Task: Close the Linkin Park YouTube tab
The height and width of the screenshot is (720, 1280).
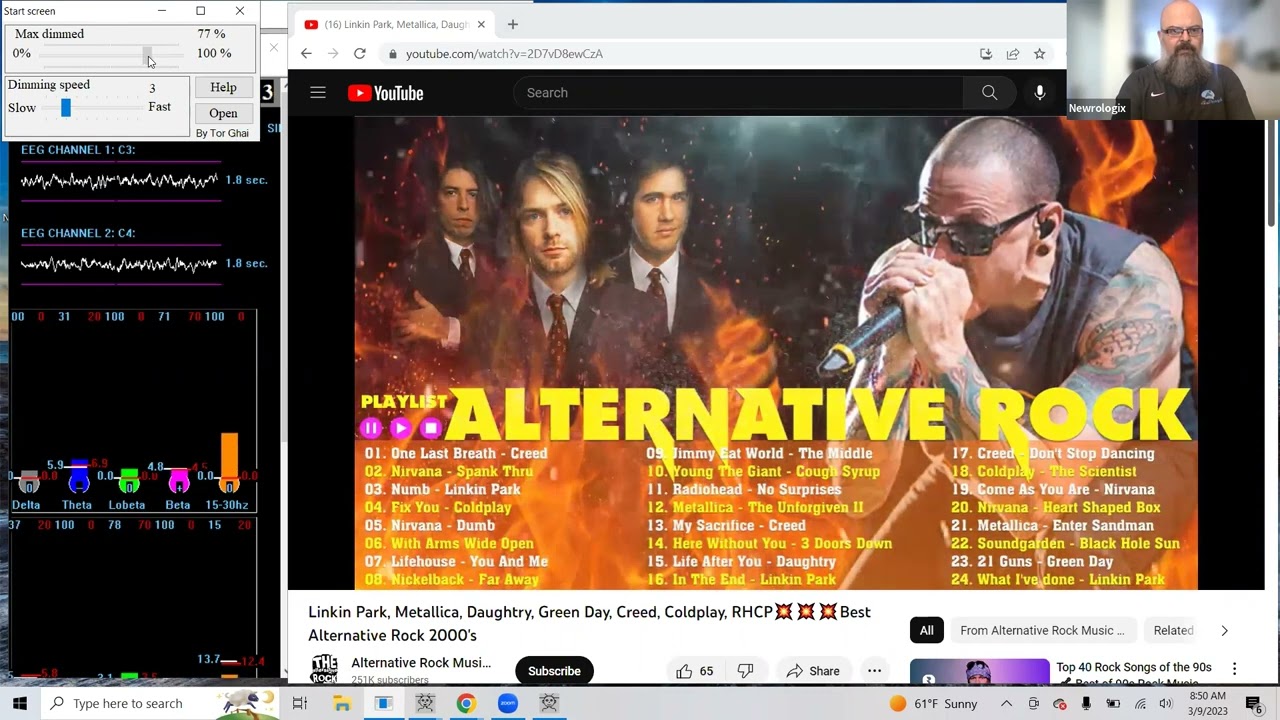Action: [x=481, y=24]
